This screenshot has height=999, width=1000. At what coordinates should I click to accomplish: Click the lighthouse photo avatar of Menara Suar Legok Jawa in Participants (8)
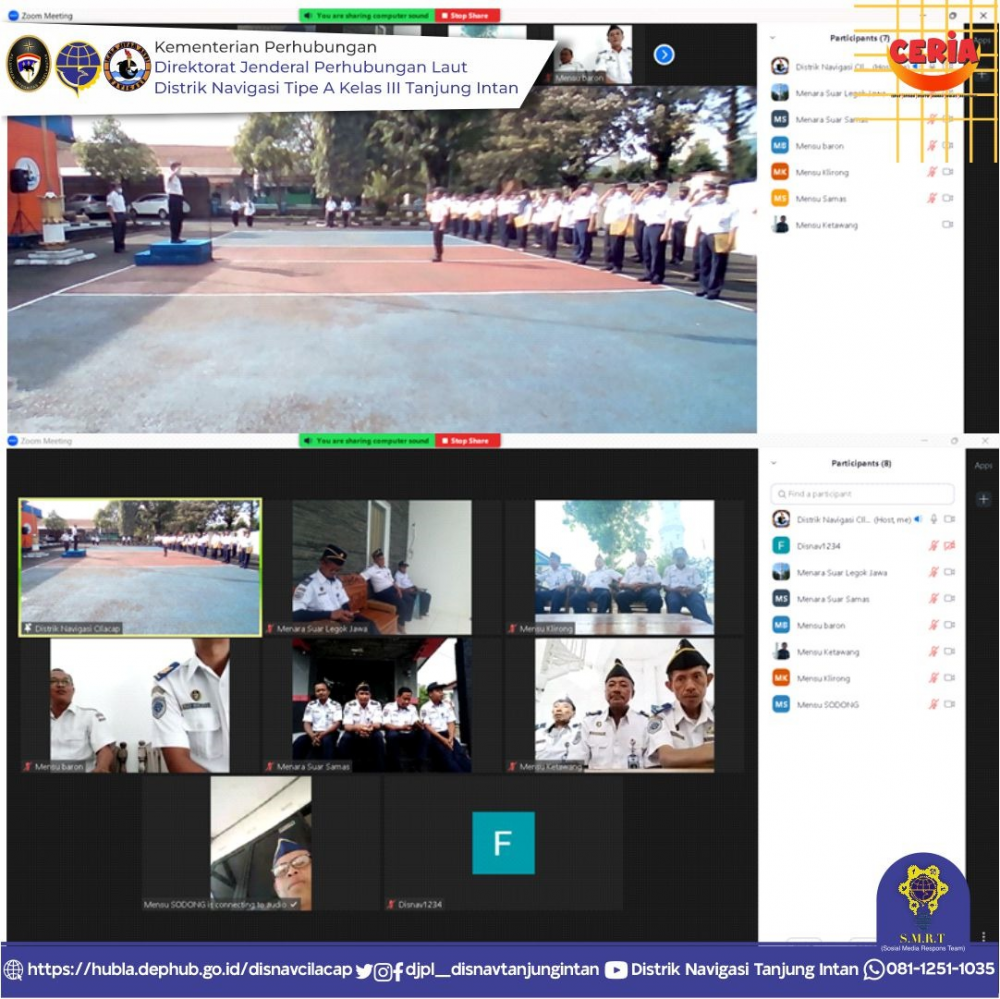781,572
